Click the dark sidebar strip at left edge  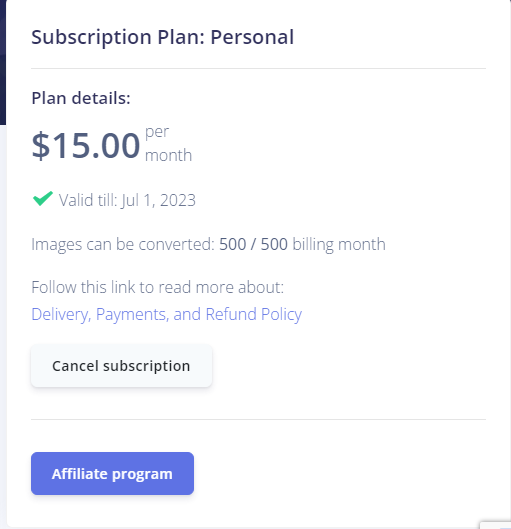pos(3,62)
